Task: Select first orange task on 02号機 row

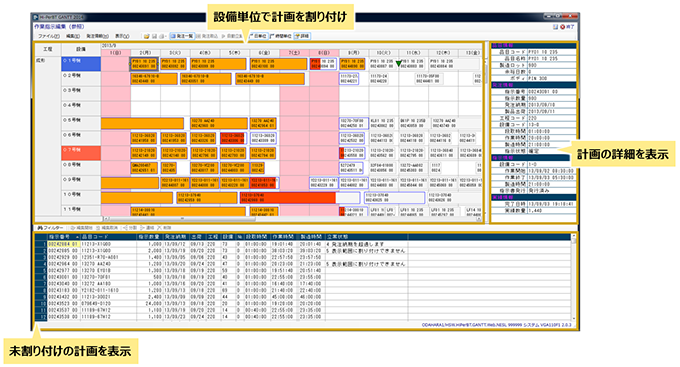Action: point(154,79)
